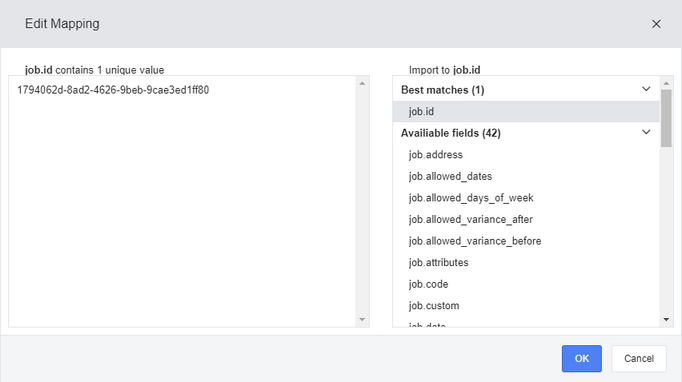Choose the job.allowed_dates field

coord(526,176)
